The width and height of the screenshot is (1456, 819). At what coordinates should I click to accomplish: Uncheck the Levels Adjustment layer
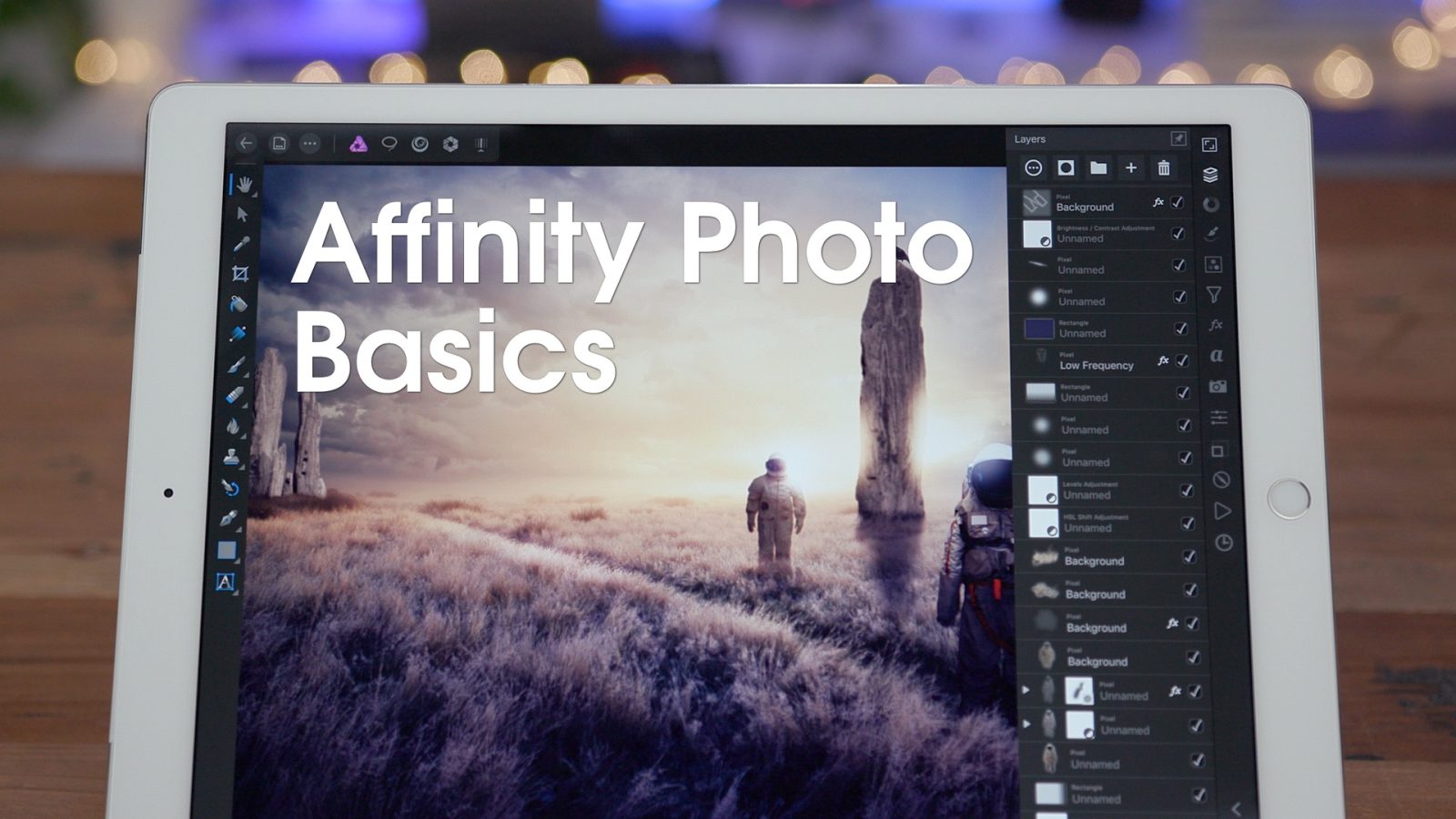pyautogui.click(x=1187, y=490)
